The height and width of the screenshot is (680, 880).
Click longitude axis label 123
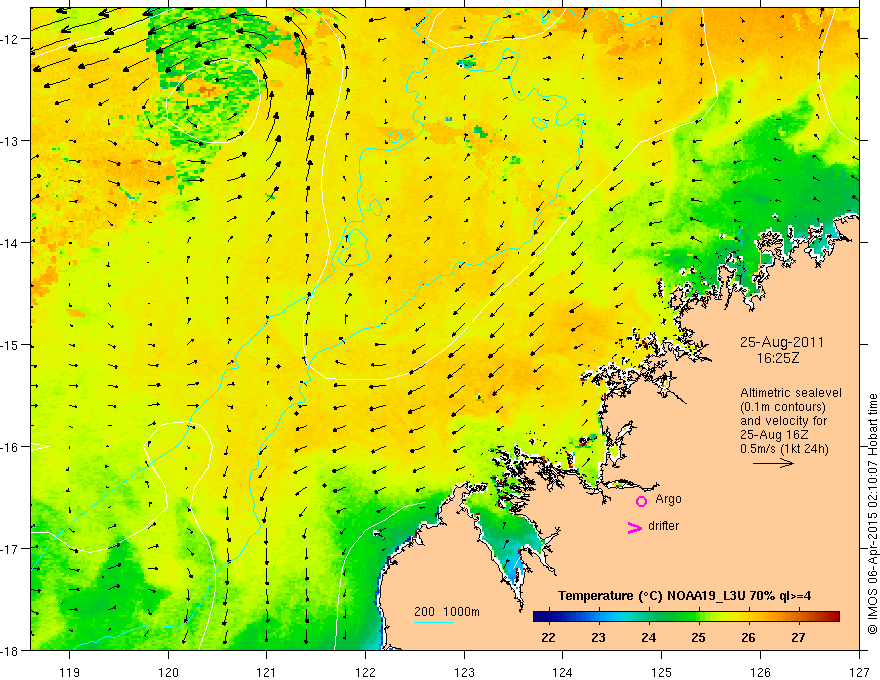pyautogui.click(x=465, y=672)
